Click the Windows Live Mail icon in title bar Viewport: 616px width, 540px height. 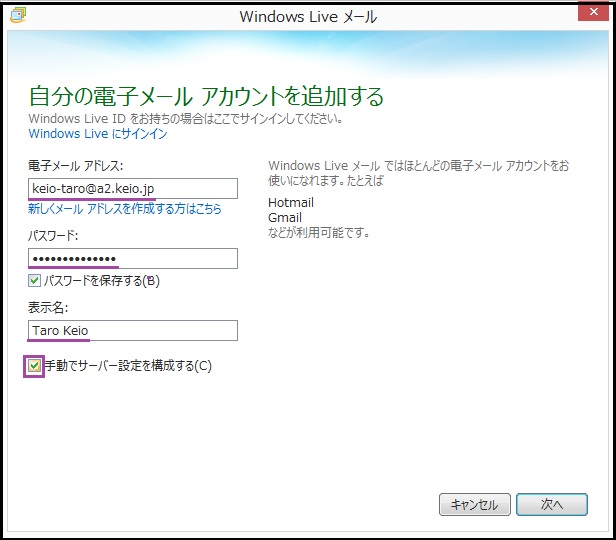point(17,15)
